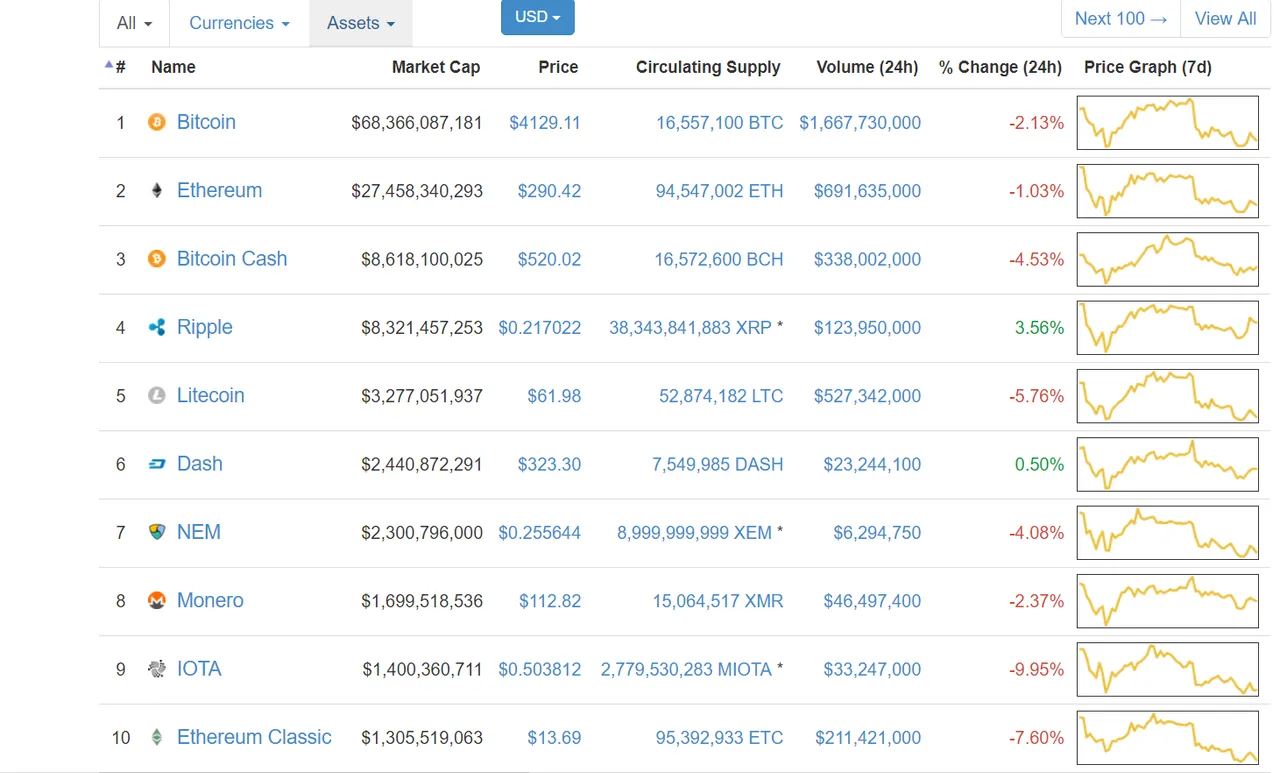Viewport: 1280px width, 773px height.
Task: Click Litecoin volume $527,342,000
Action: point(867,396)
